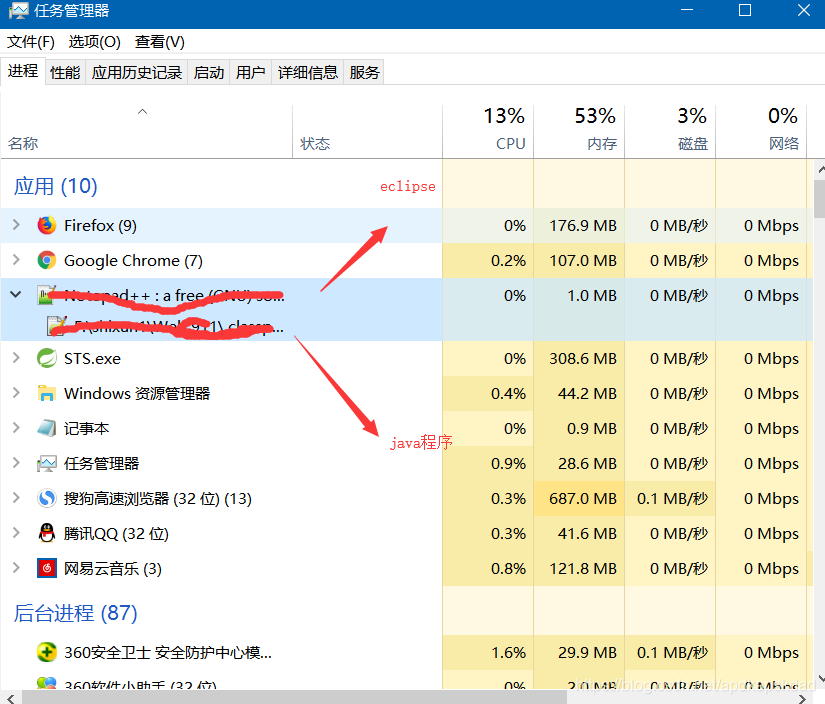The image size is (825, 704).
Task: Expand Windows 资源管理器 row
Action: 16,393
